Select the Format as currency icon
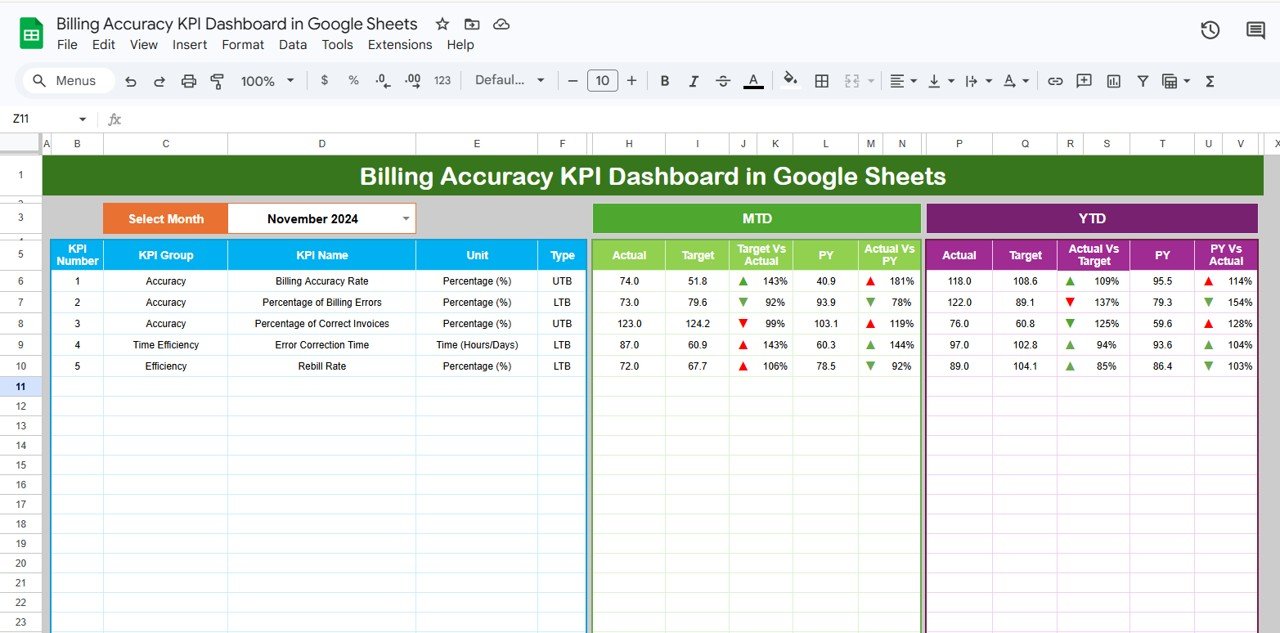This screenshot has width=1280, height=633. point(324,80)
